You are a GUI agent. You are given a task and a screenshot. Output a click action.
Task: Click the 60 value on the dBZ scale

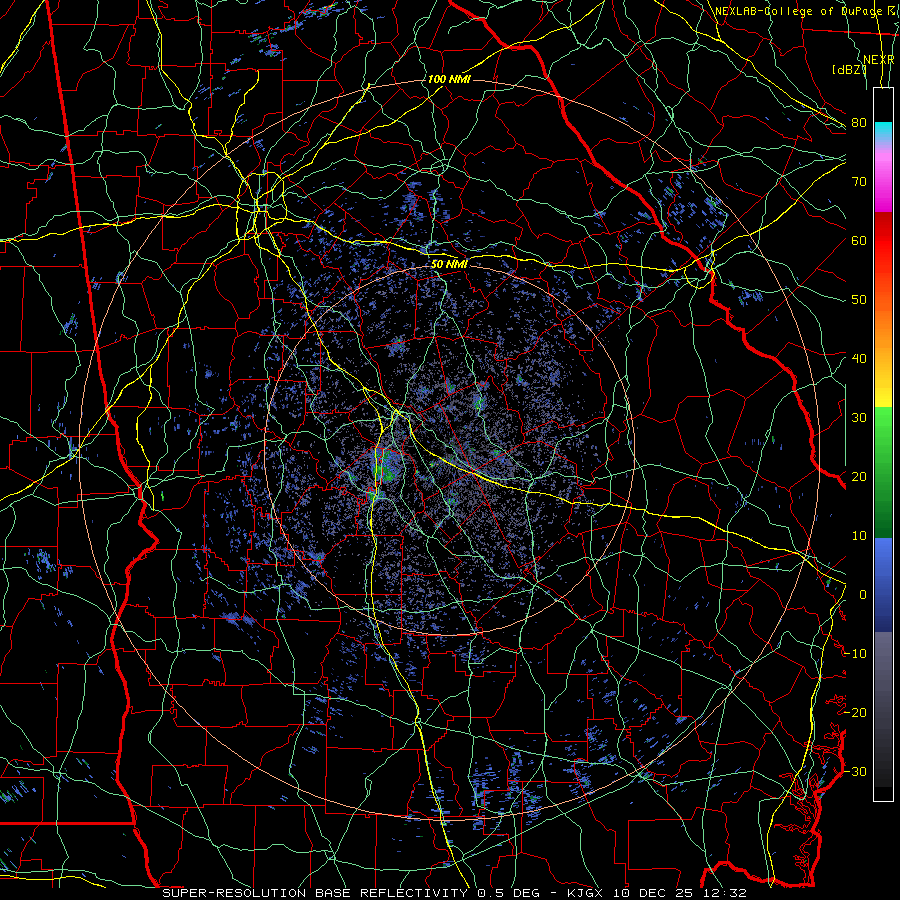(859, 240)
